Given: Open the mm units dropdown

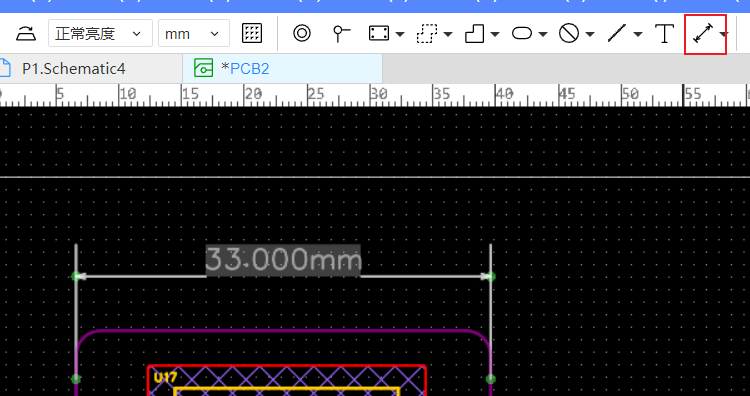Looking at the screenshot, I should 194,33.
